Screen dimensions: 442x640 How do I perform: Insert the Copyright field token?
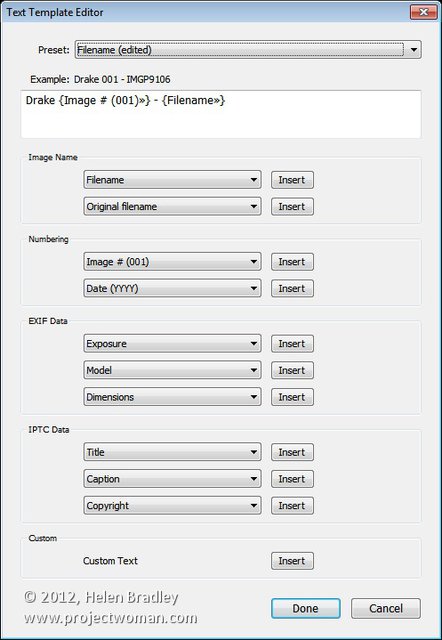click(x=292, y=506)
